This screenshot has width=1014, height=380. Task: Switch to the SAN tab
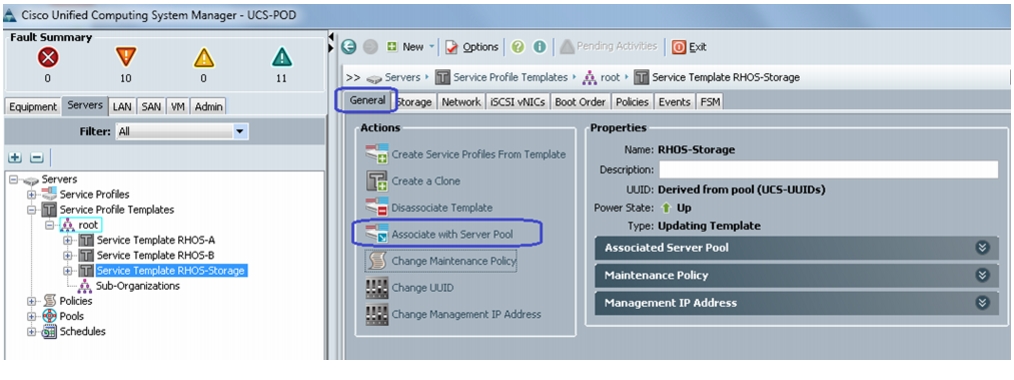click(151, 107)
